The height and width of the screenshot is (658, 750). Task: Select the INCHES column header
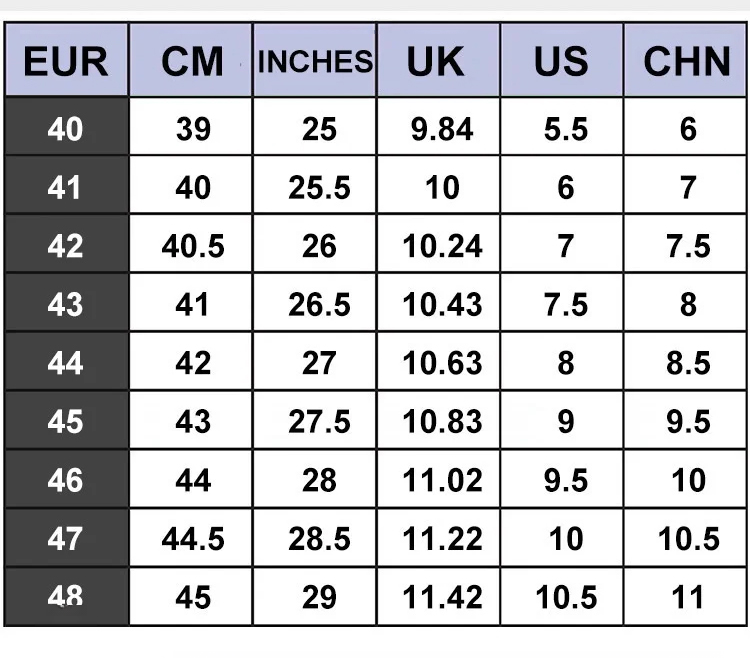click(315, 62)
